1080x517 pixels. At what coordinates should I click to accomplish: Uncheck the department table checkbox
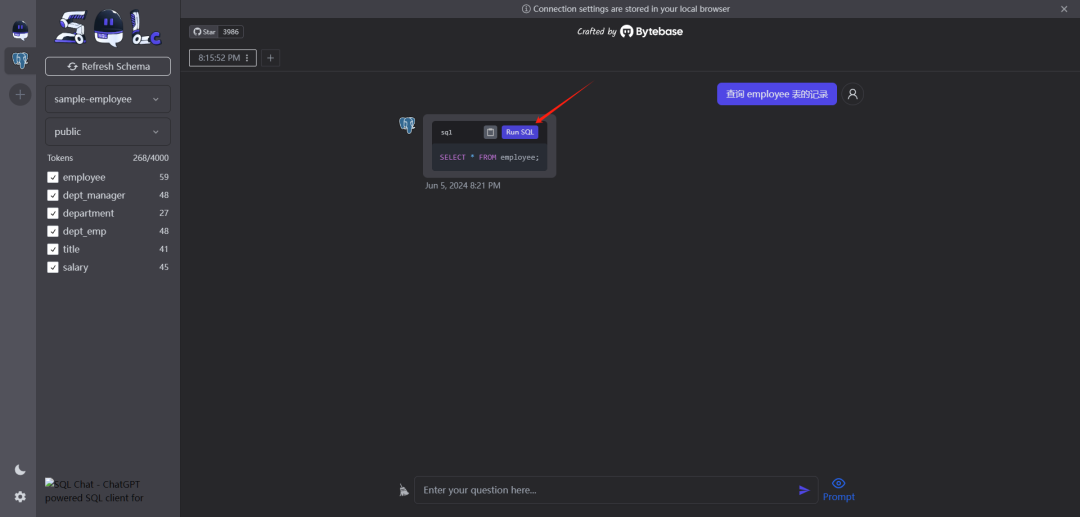(52, 213)
